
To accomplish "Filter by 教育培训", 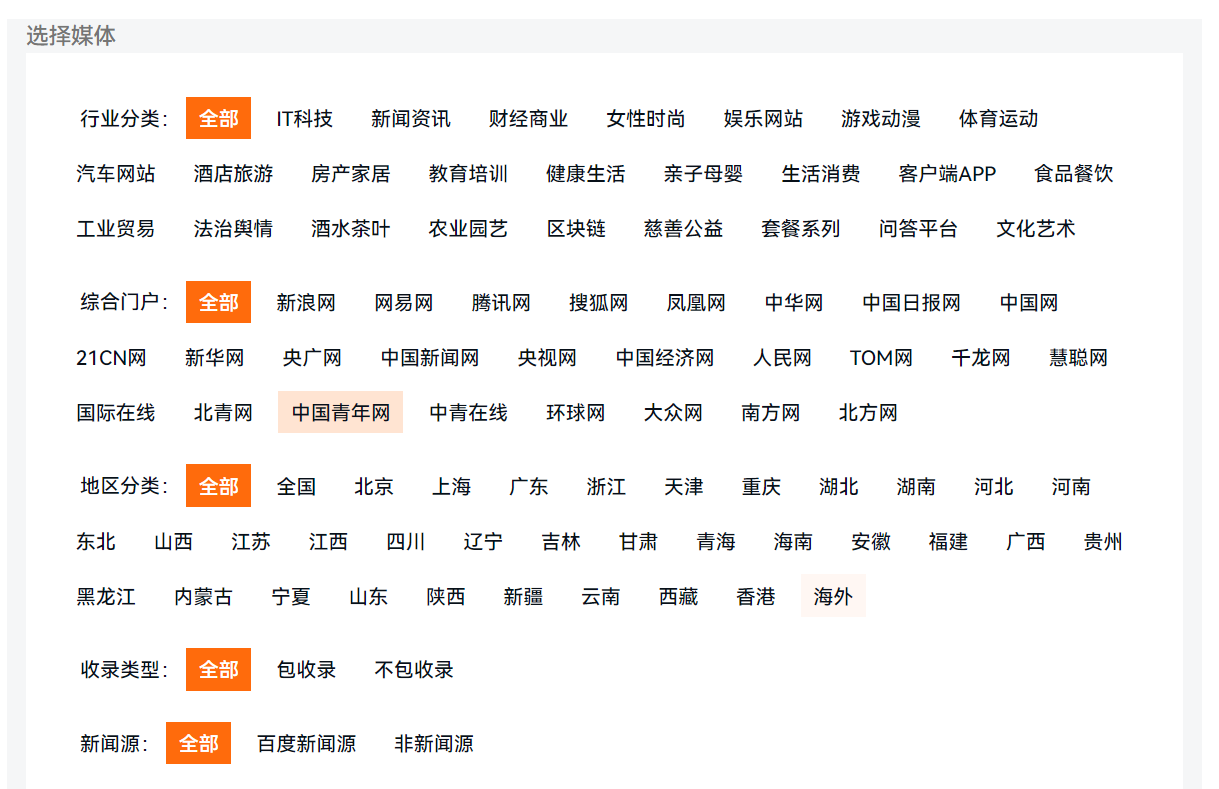I will [468, 173].
